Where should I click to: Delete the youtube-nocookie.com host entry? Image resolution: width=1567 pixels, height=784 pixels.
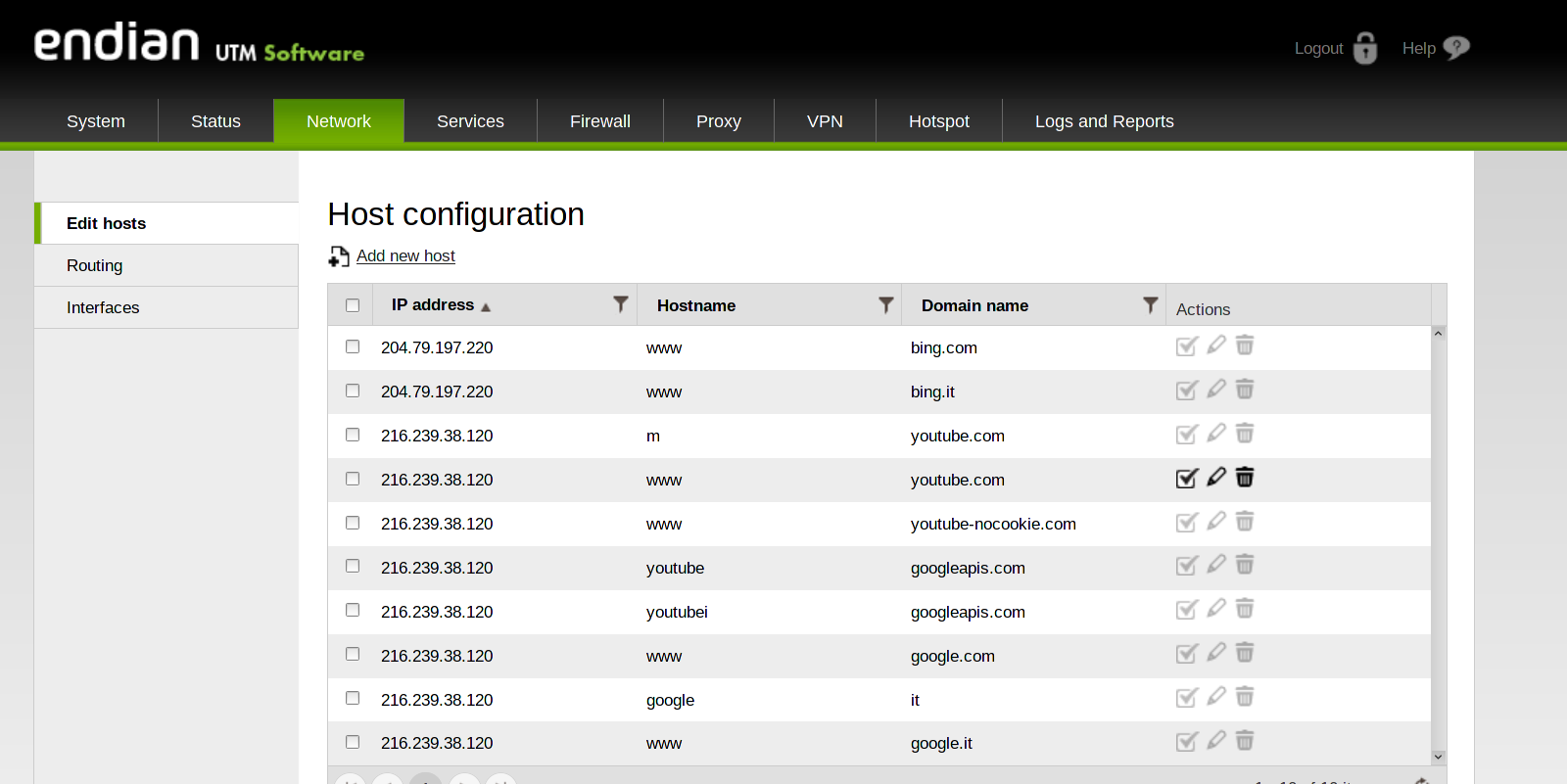[1245, 521]
